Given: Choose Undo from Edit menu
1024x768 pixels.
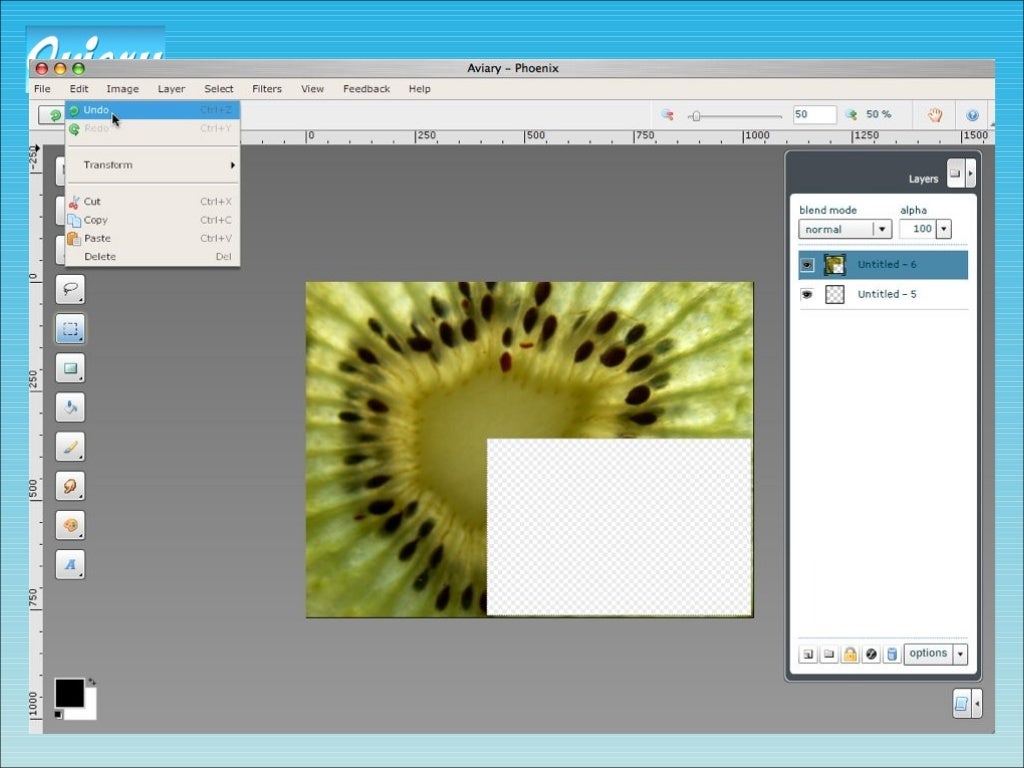Looking at the screenshot, I should coord(153,110).
